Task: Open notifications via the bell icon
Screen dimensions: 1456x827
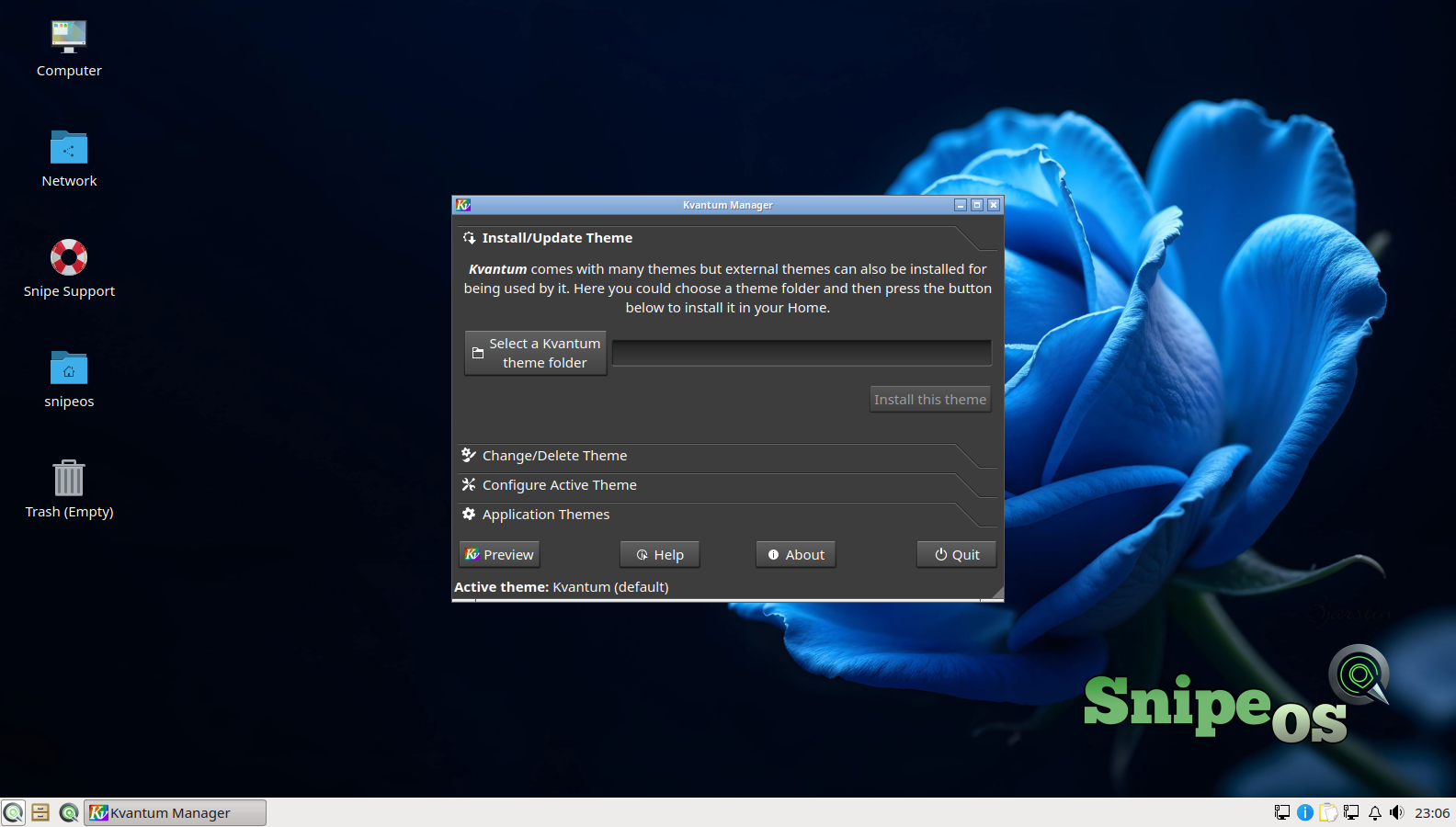Action: click(x=1375, y=812)
